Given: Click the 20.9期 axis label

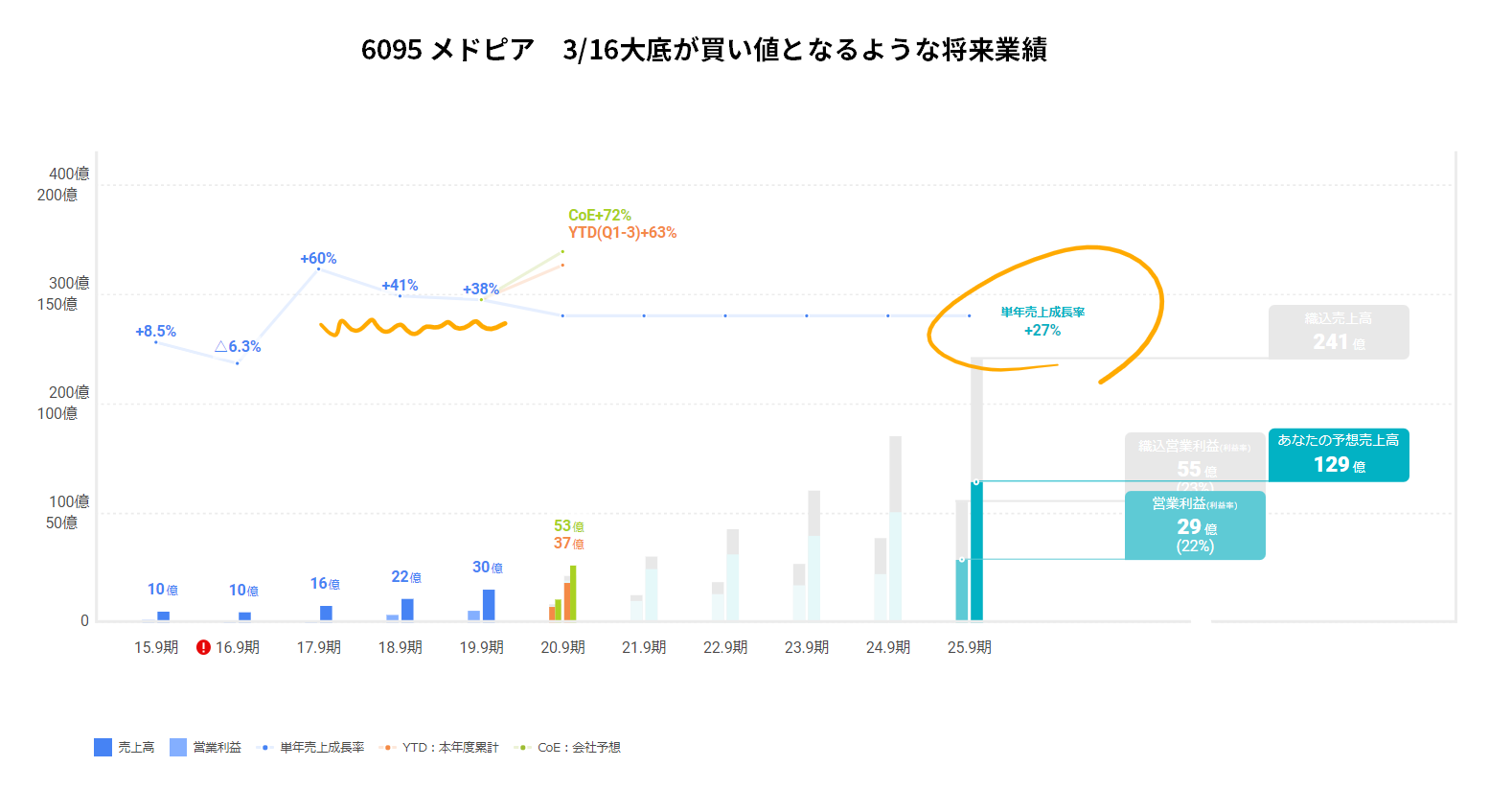Looking at the screenshot, I should [x=563, y=647].
